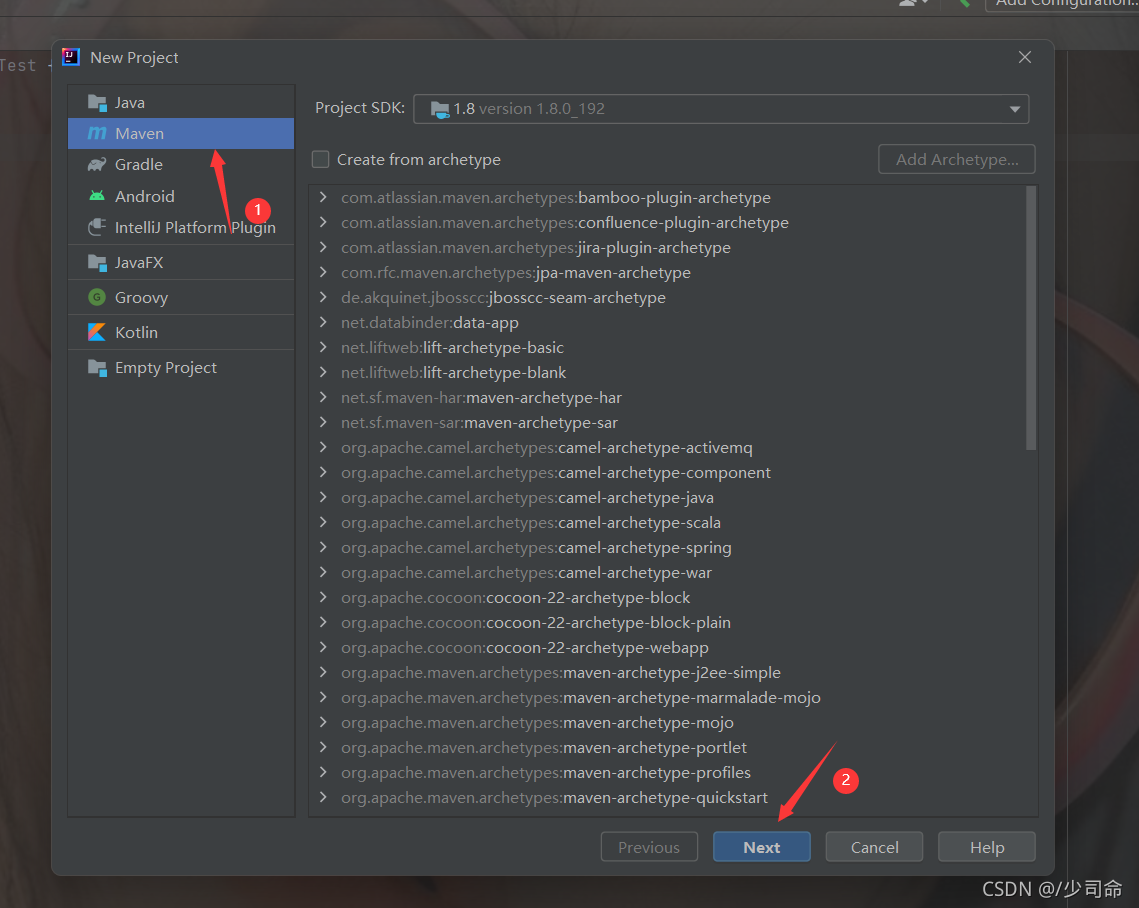Close the New Project dialog
The height and width of the screenshot is (908, 1139).
point(1024,57)
